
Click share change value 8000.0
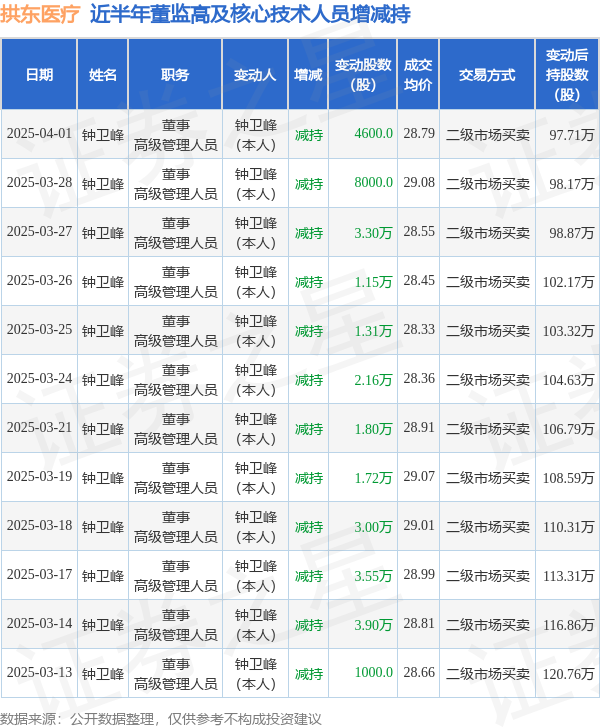pos(373,182)
